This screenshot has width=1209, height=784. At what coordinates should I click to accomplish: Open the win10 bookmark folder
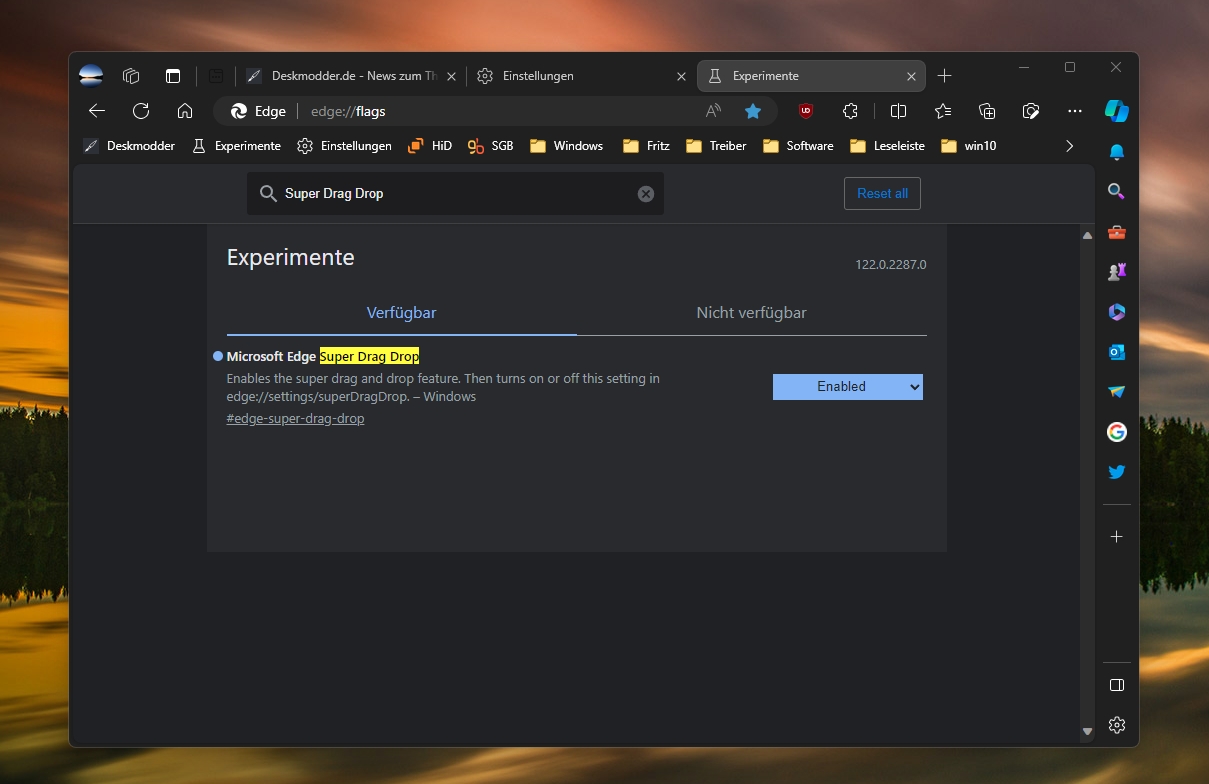[969, 146]
